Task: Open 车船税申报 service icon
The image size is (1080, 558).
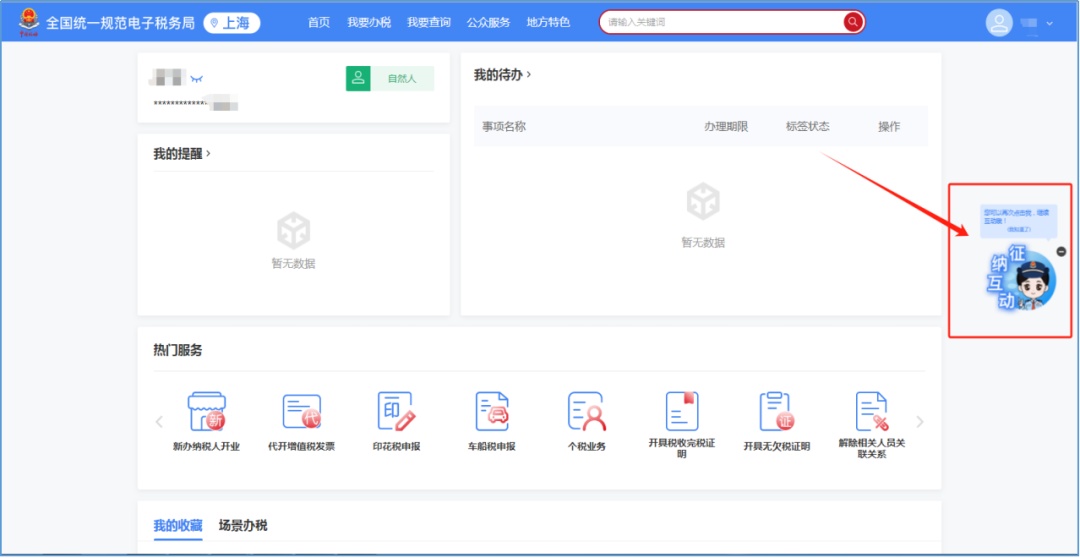Action: (x=491, y=412)
